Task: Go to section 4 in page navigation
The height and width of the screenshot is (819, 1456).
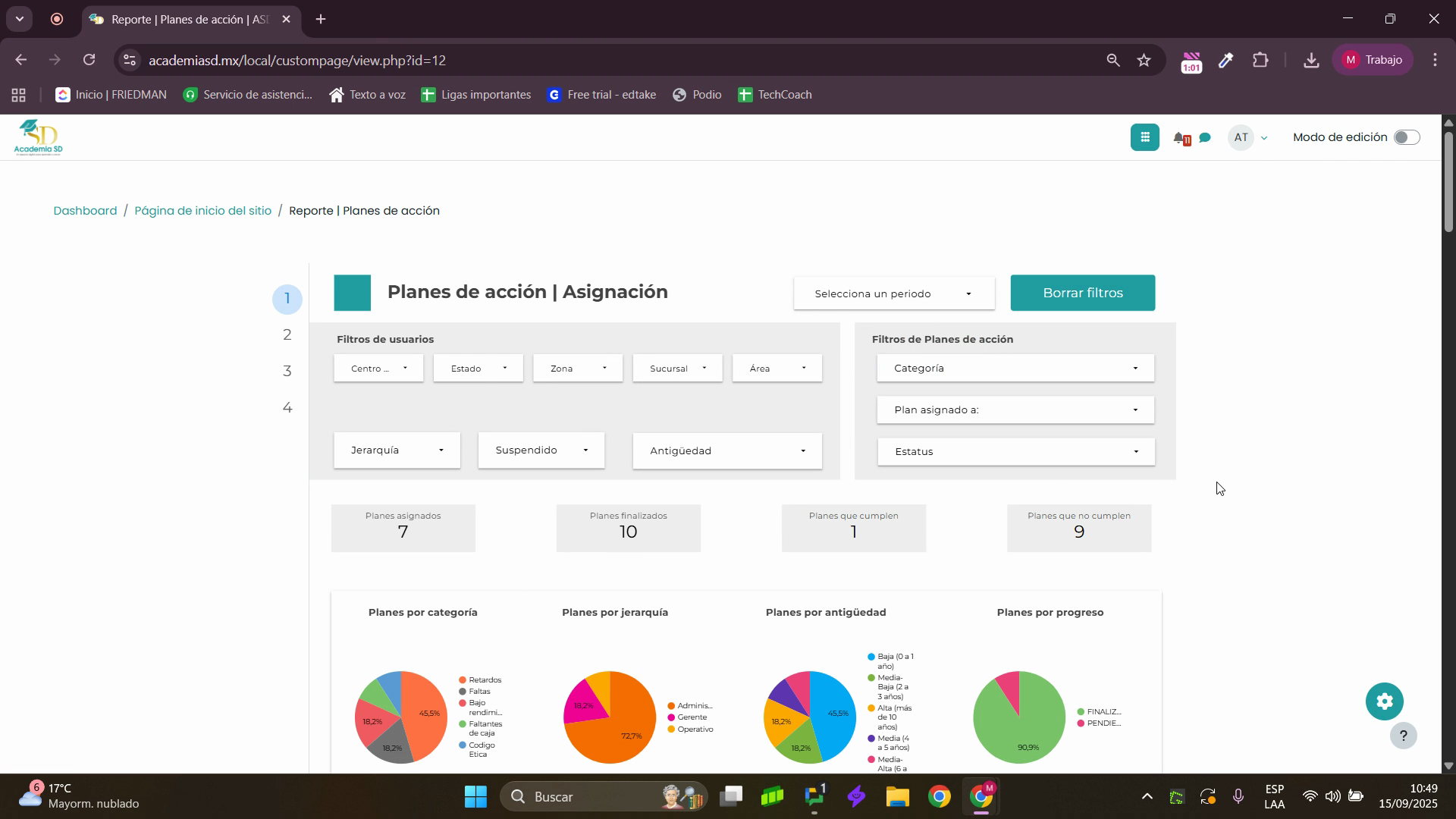Action: tap(287, 408)
